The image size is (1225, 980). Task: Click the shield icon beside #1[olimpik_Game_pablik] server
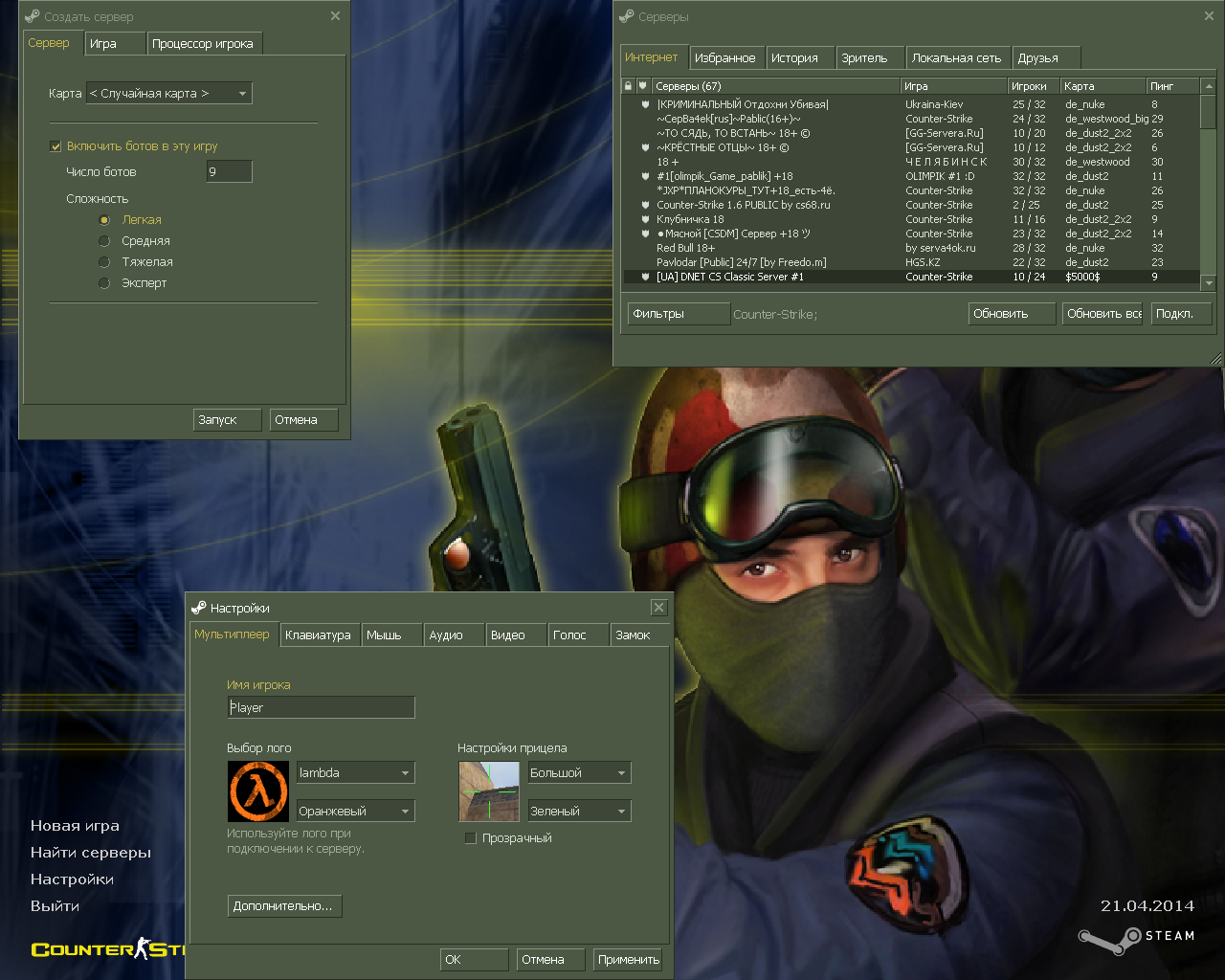[645, 176]
